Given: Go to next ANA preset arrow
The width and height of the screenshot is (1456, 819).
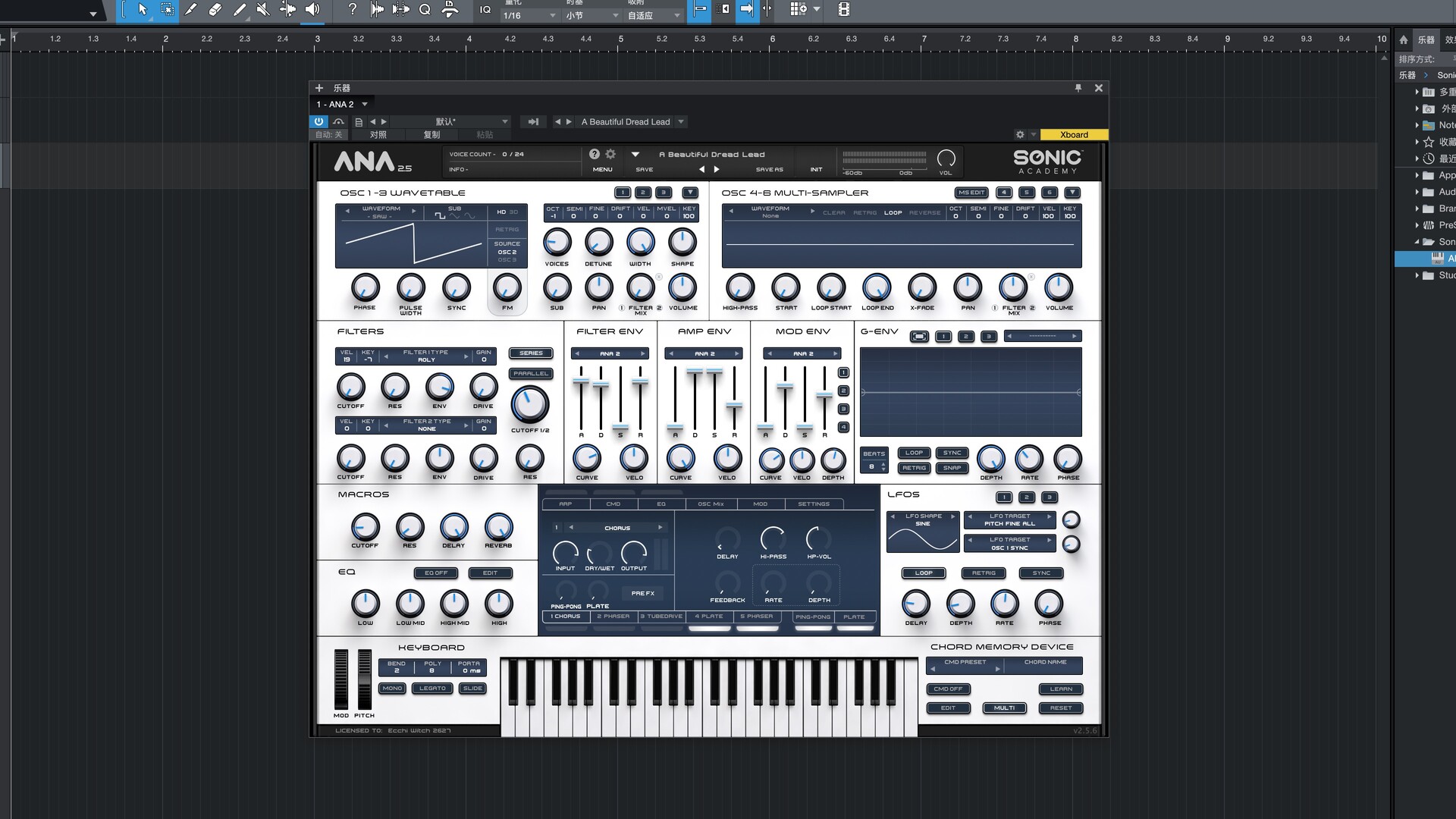Looking at the screenshot, I should coord(717,169).
